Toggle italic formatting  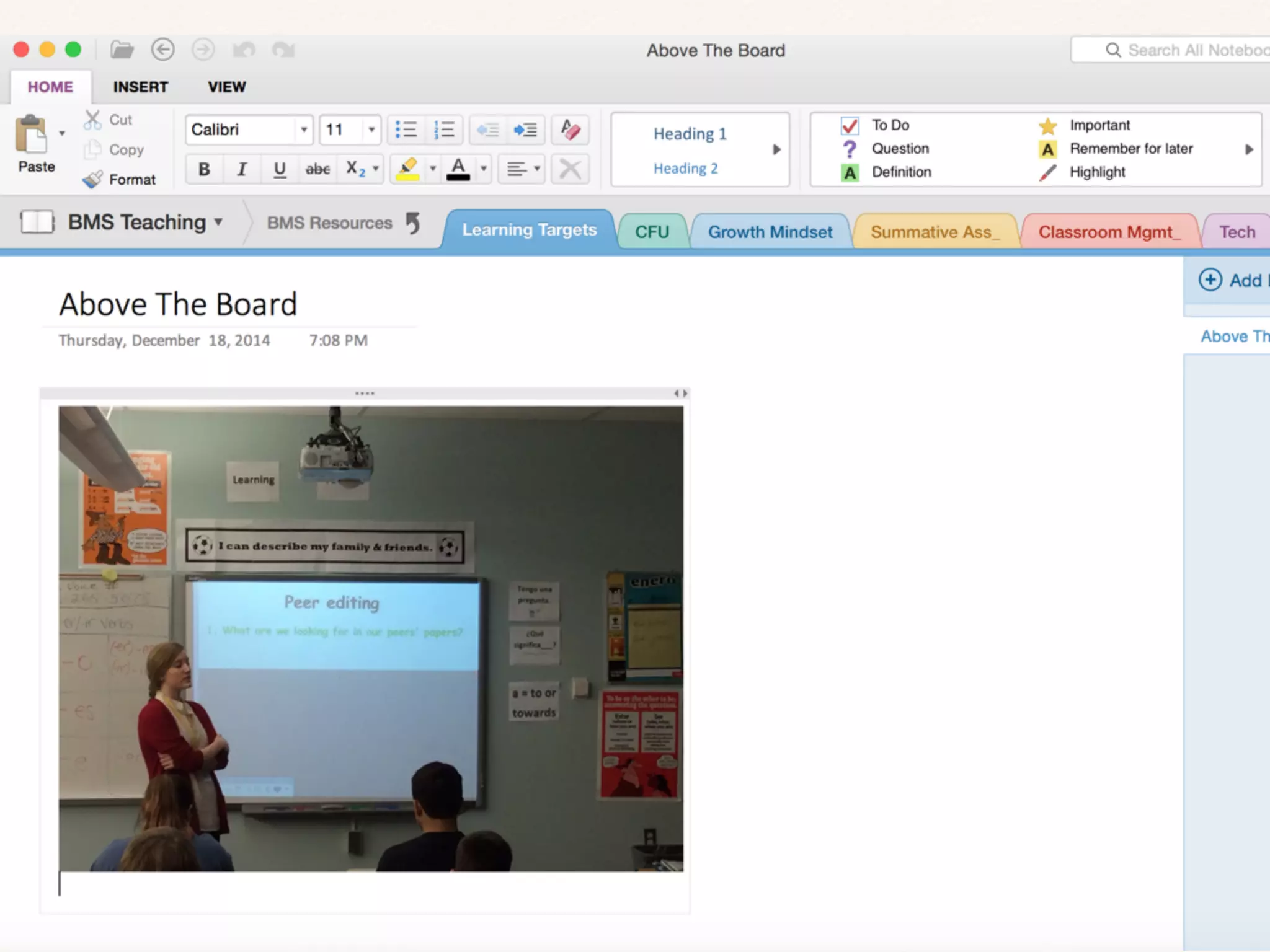[242, 169]
